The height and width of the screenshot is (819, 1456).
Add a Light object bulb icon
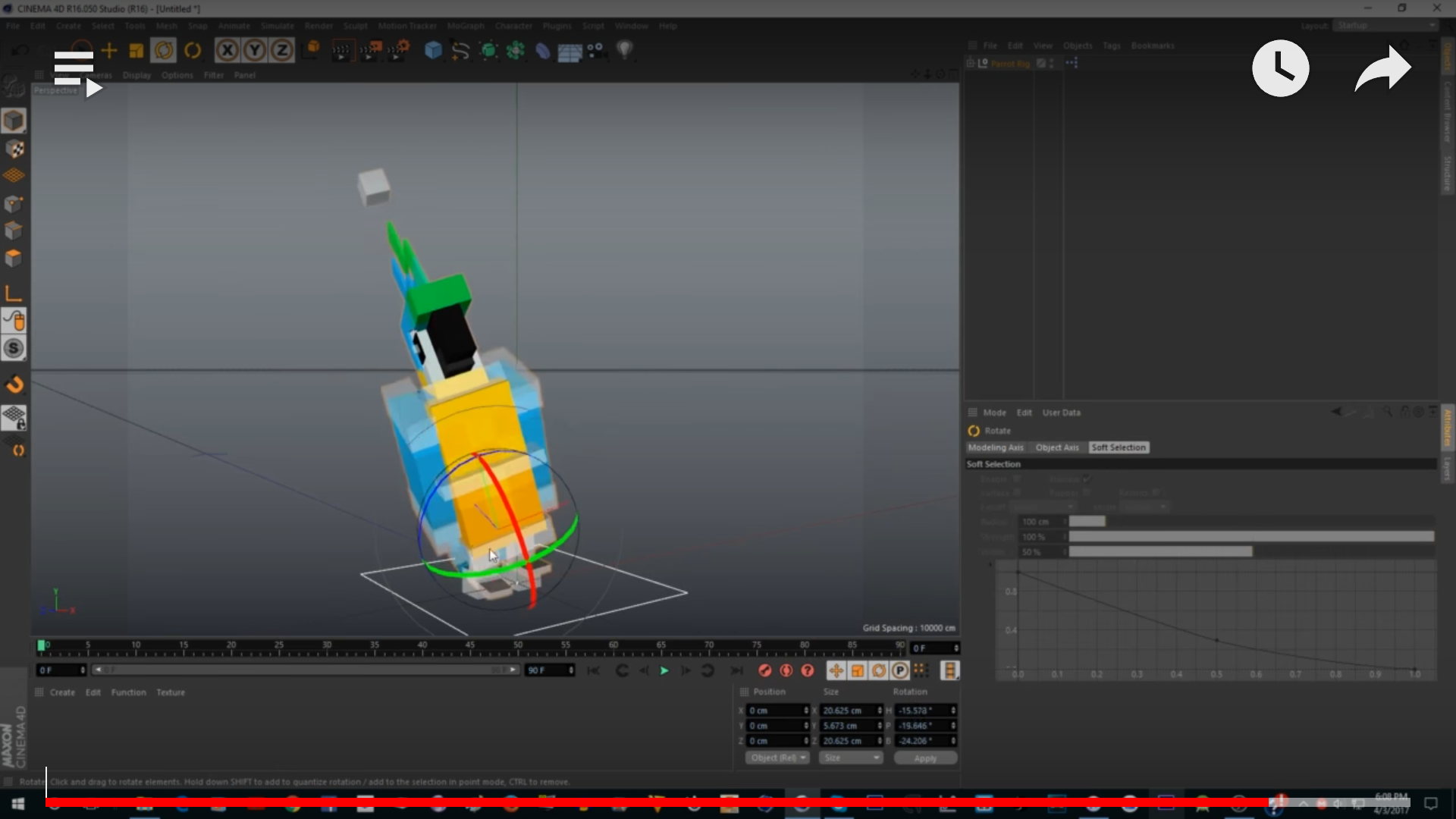[624, 51]
